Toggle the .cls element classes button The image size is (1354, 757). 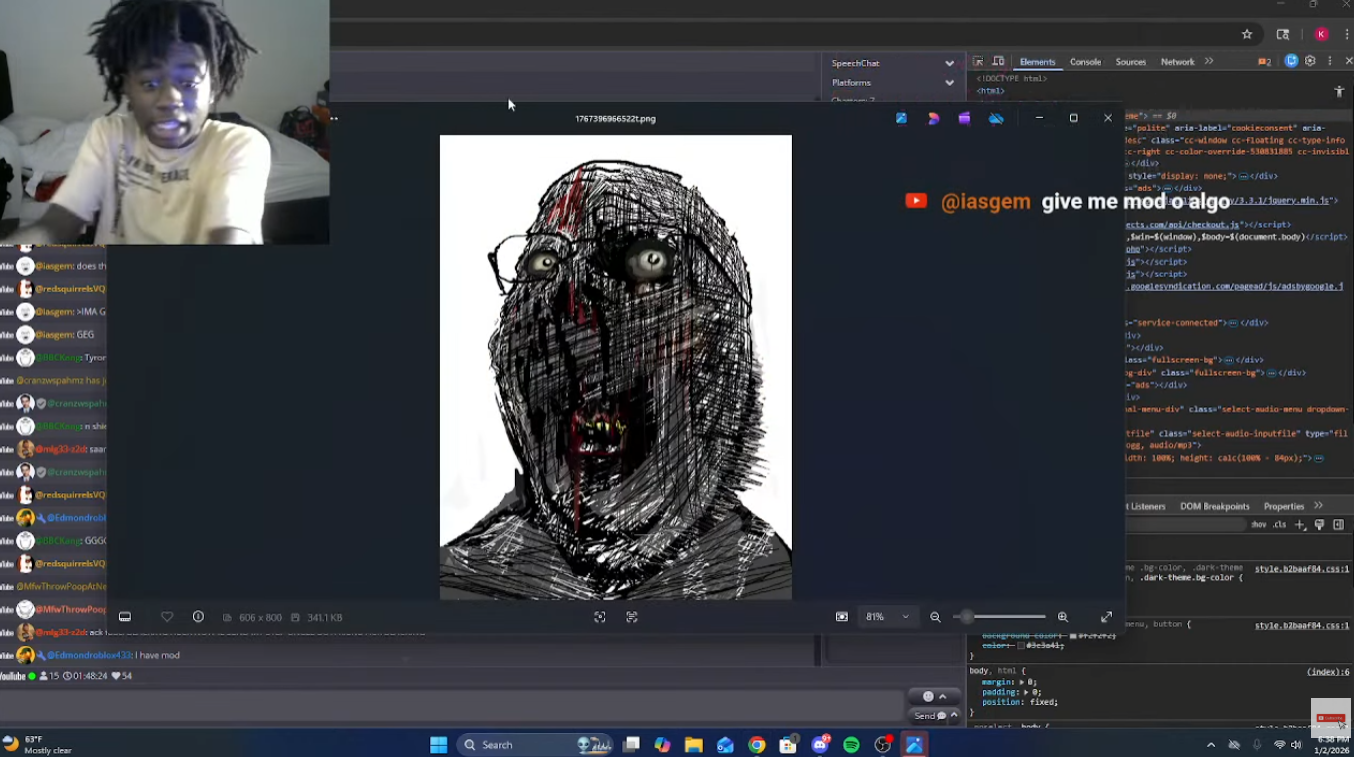1279,525
